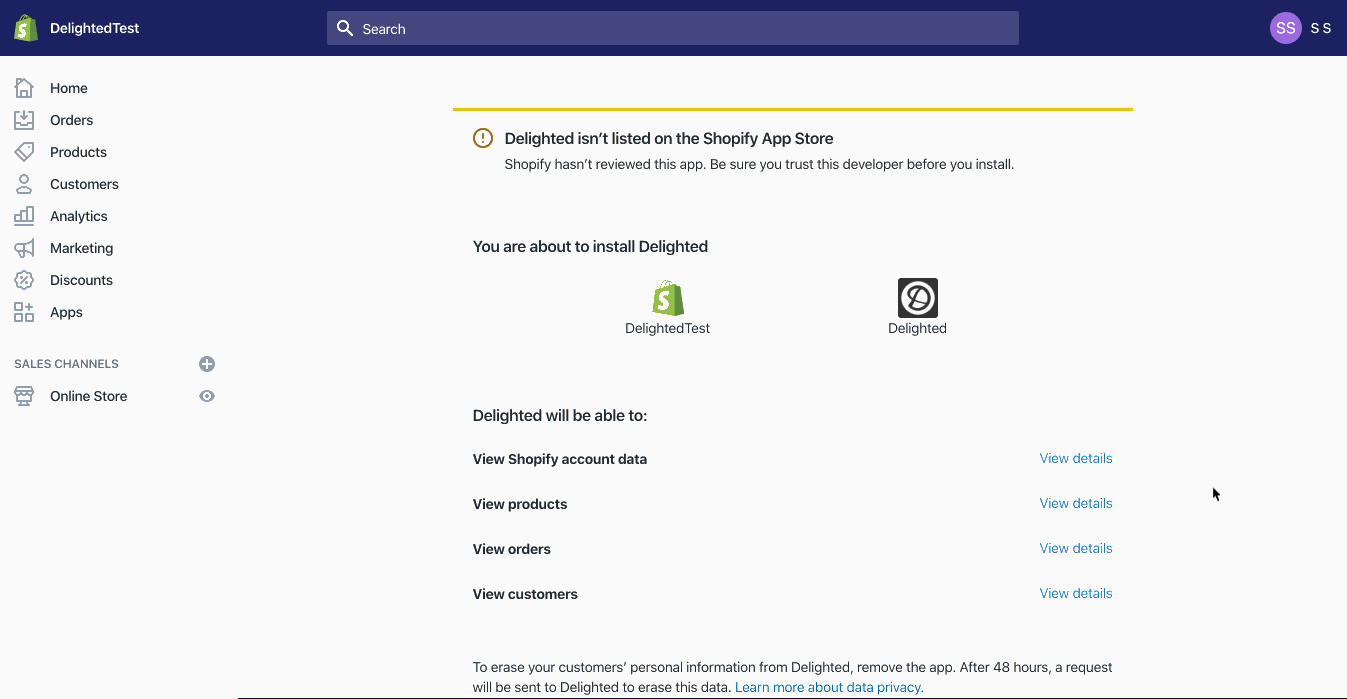
Task: Click the Analytics bar chart icon
Action: [x=24, y=216]
